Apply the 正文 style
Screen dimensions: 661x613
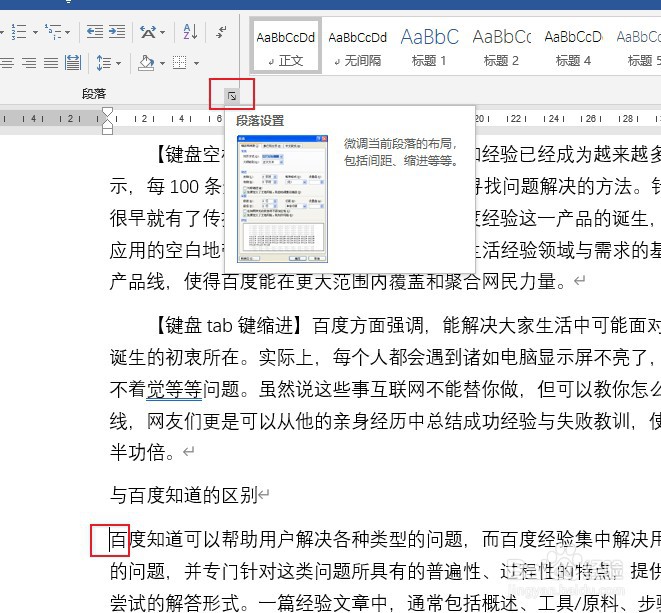(x=286, y=46)
